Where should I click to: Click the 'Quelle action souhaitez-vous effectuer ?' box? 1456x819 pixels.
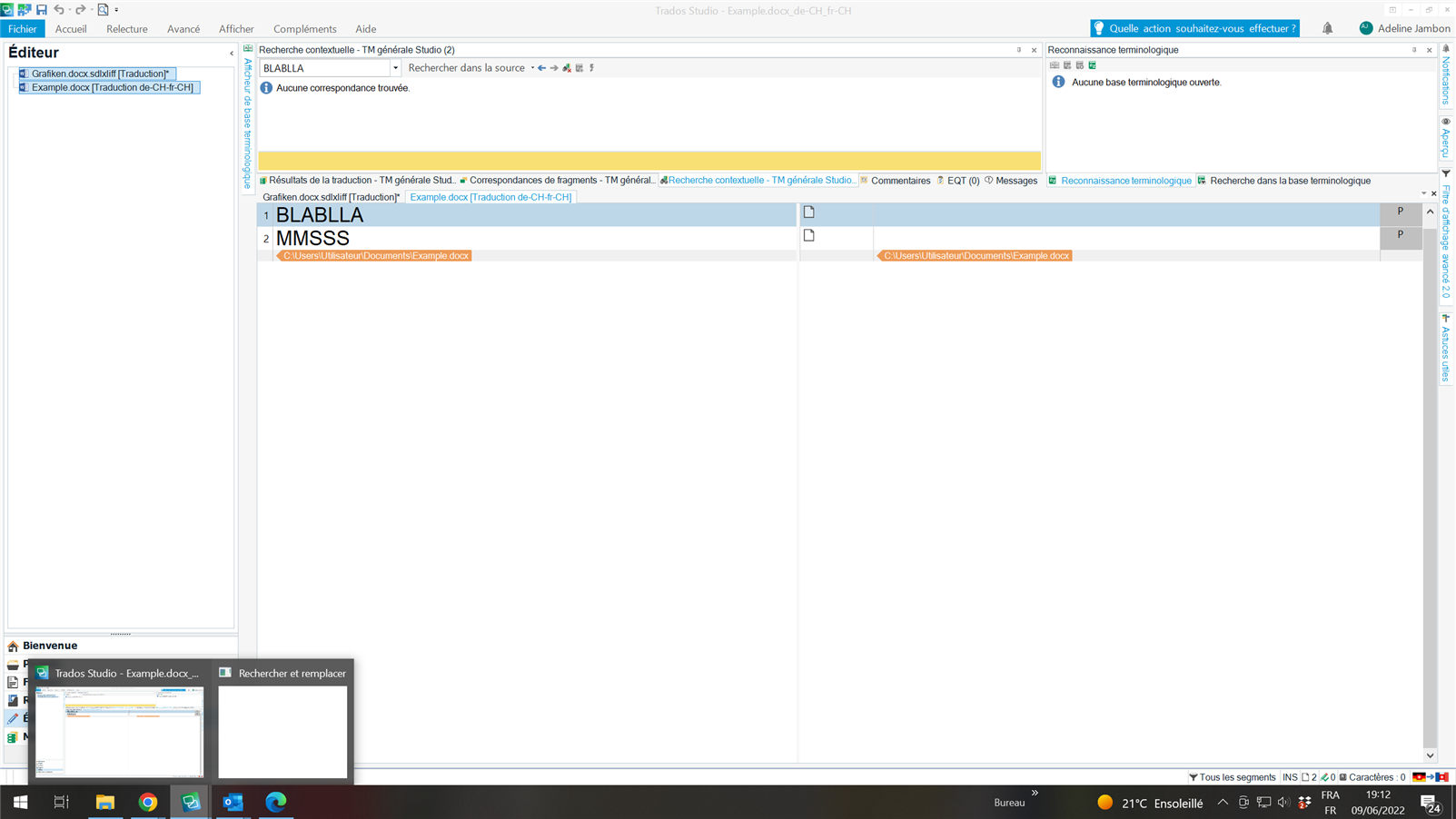[1194, 28]
